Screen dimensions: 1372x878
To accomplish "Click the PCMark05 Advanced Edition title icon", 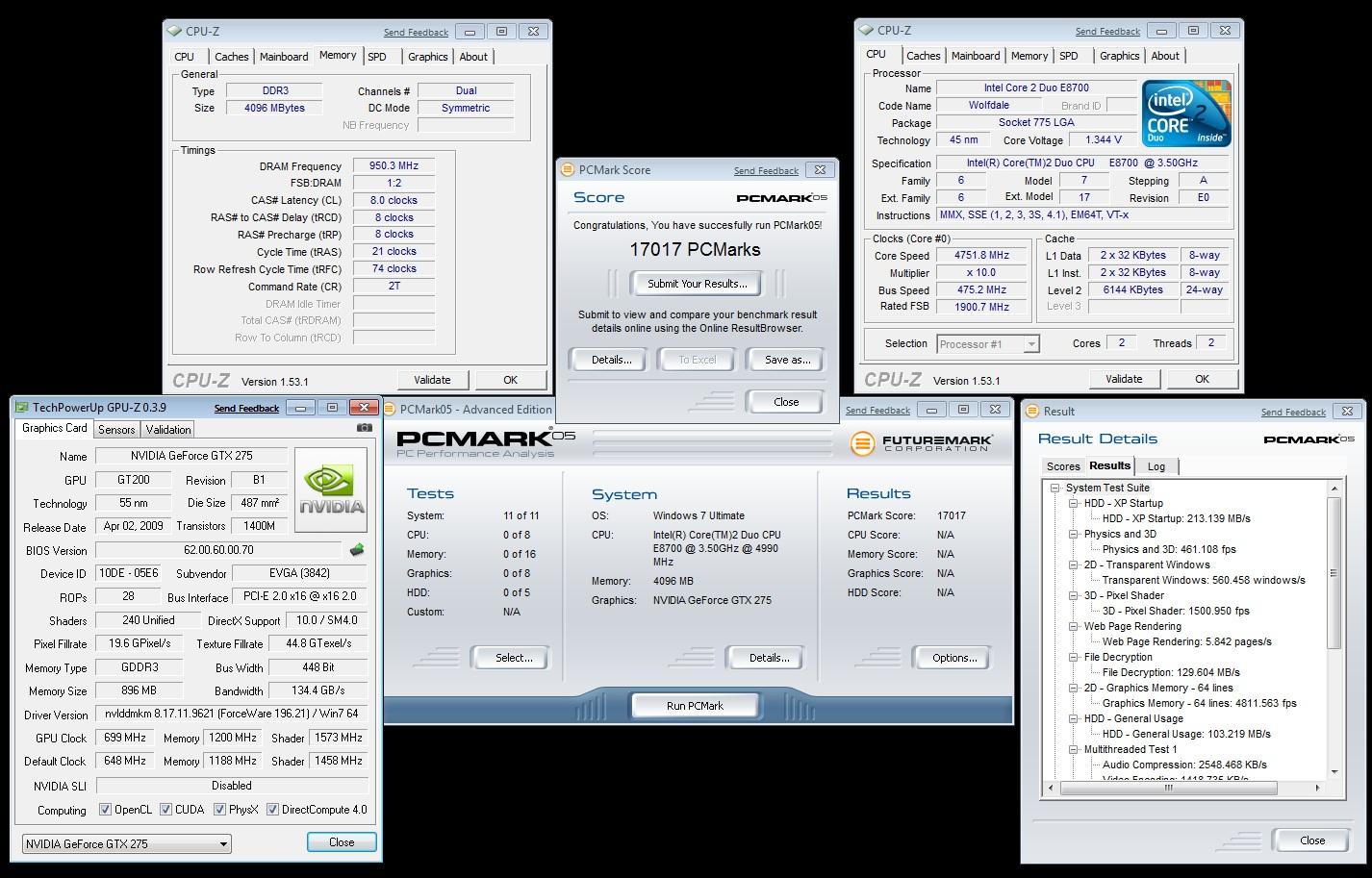I will pyautogui.click(x=390, y=410).
